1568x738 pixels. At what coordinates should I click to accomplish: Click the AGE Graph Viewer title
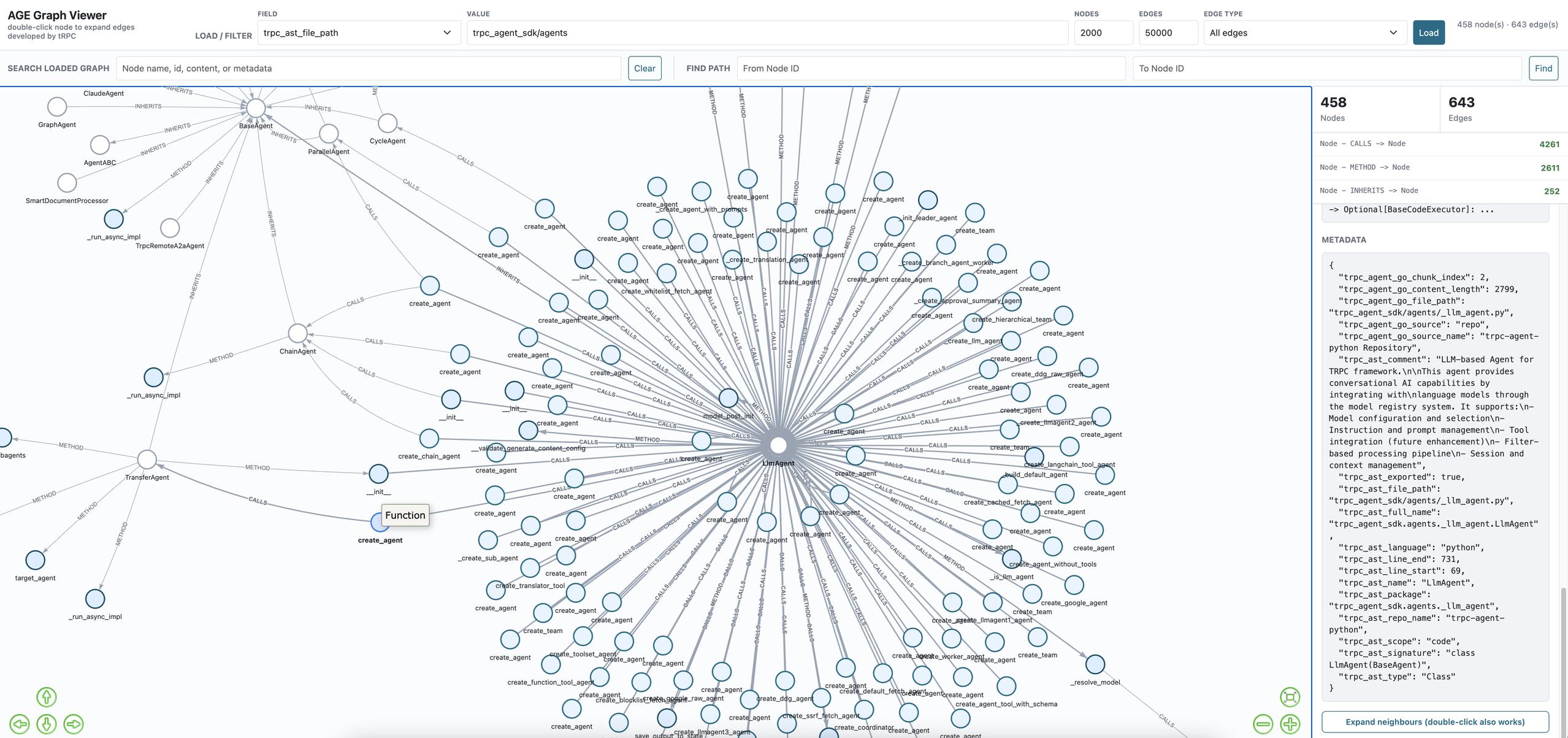click(57, 15)
